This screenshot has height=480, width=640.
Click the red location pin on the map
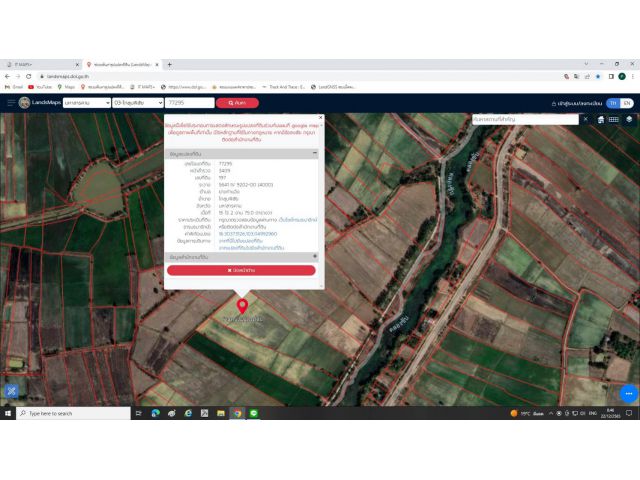[242, 306]
